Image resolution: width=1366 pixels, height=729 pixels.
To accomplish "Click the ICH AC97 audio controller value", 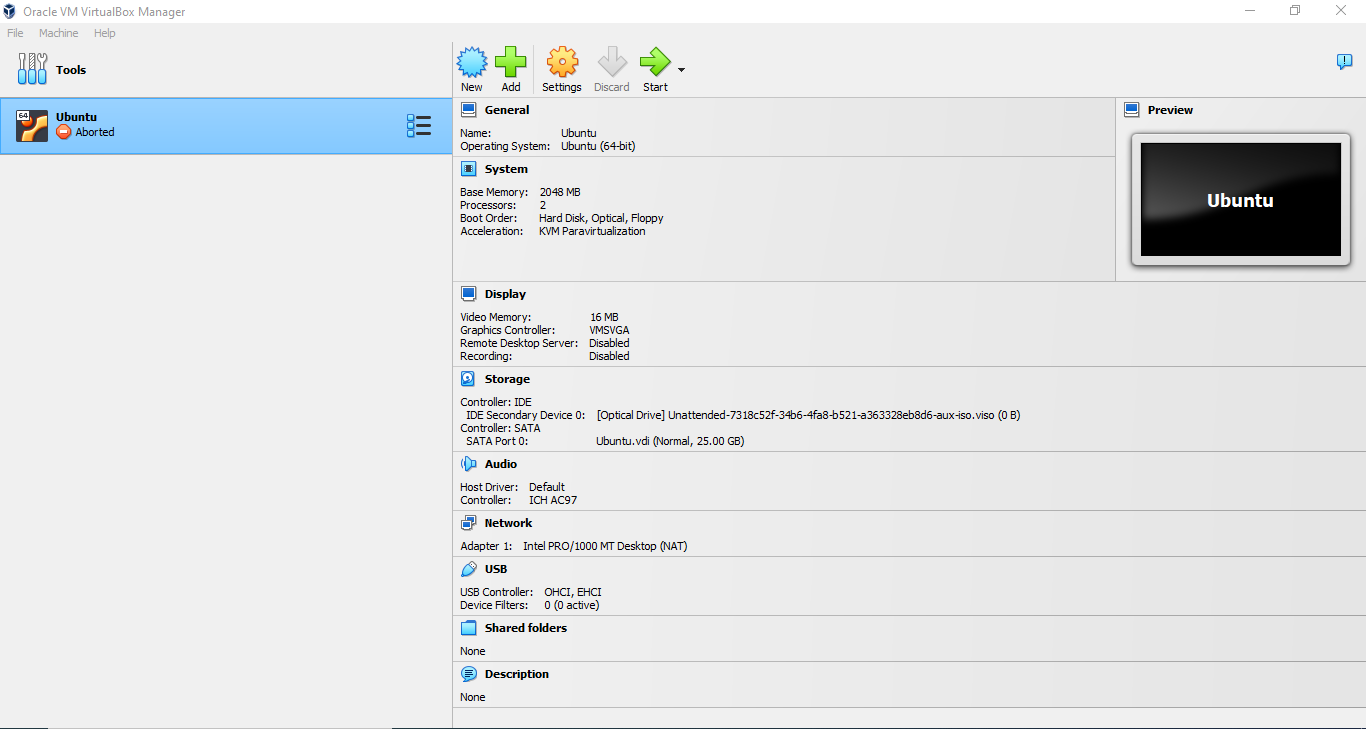I will pos(553,500).
